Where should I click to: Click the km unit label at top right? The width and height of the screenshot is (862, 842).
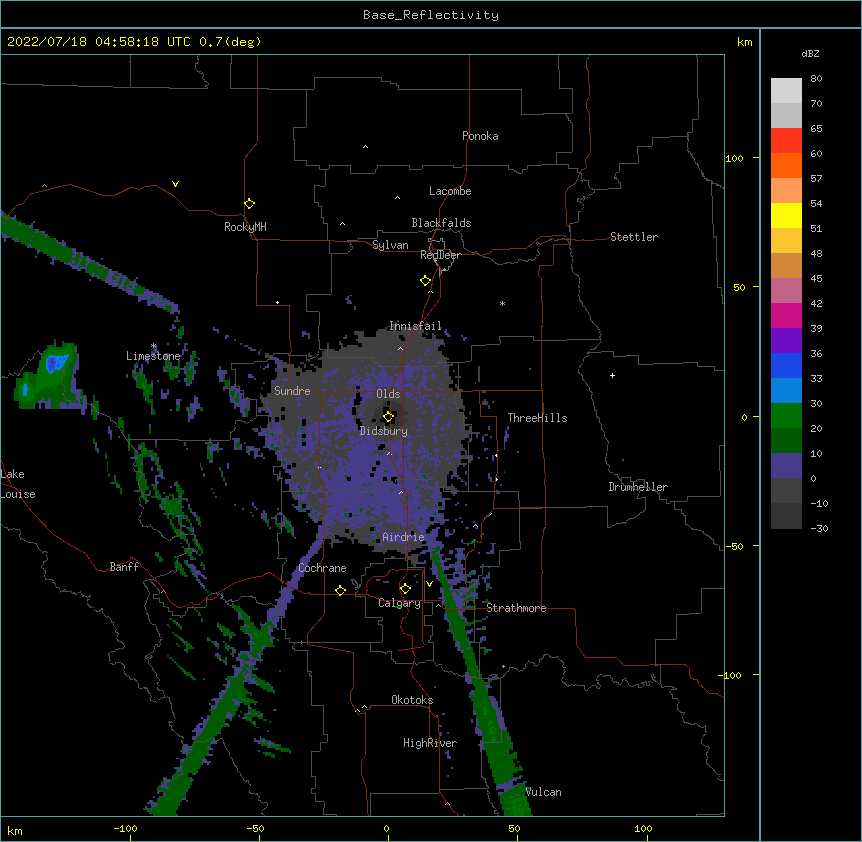(x=745, y=42)
